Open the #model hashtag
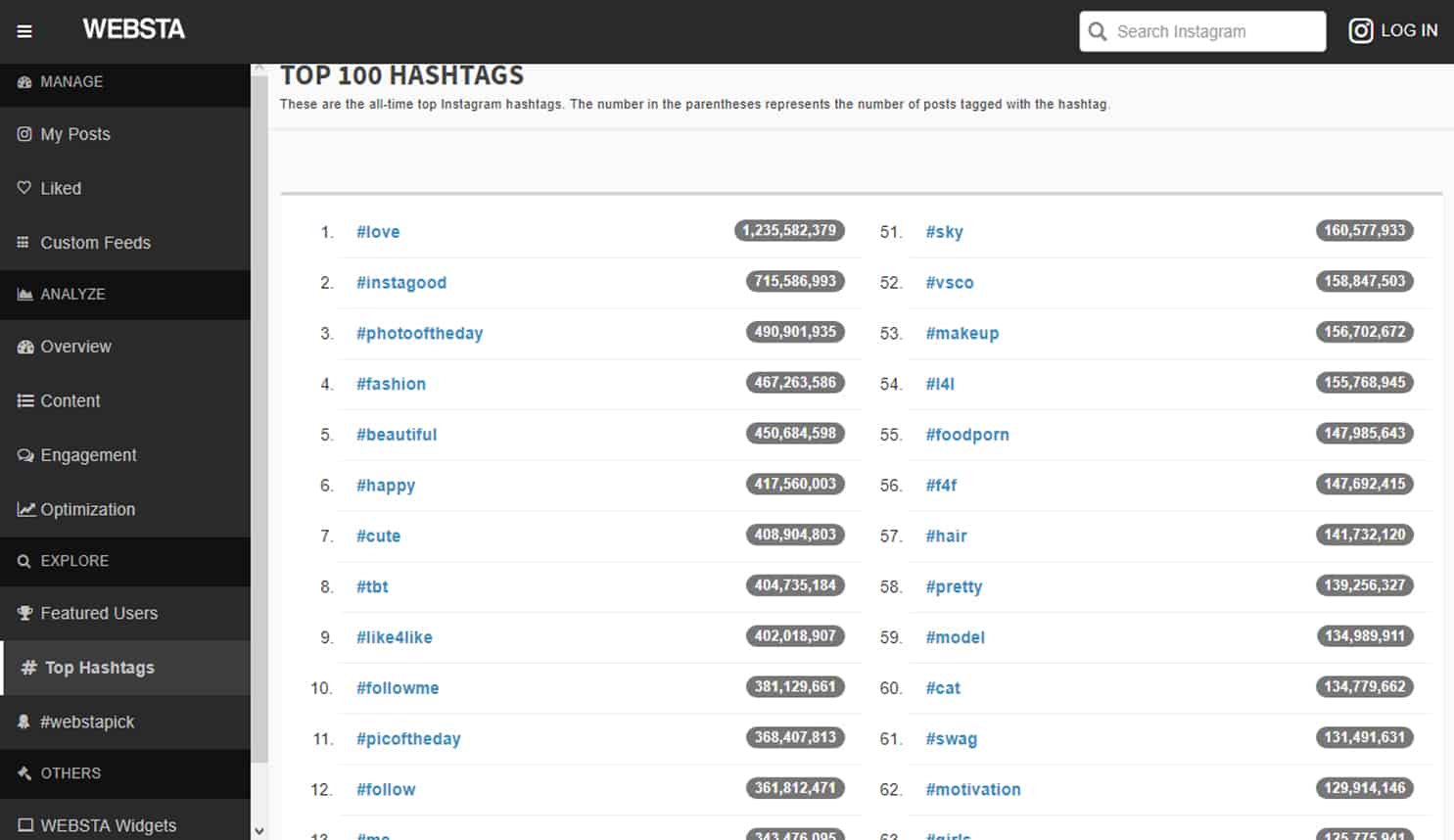This screenshot has width=1454, height=840. [956, 637]
